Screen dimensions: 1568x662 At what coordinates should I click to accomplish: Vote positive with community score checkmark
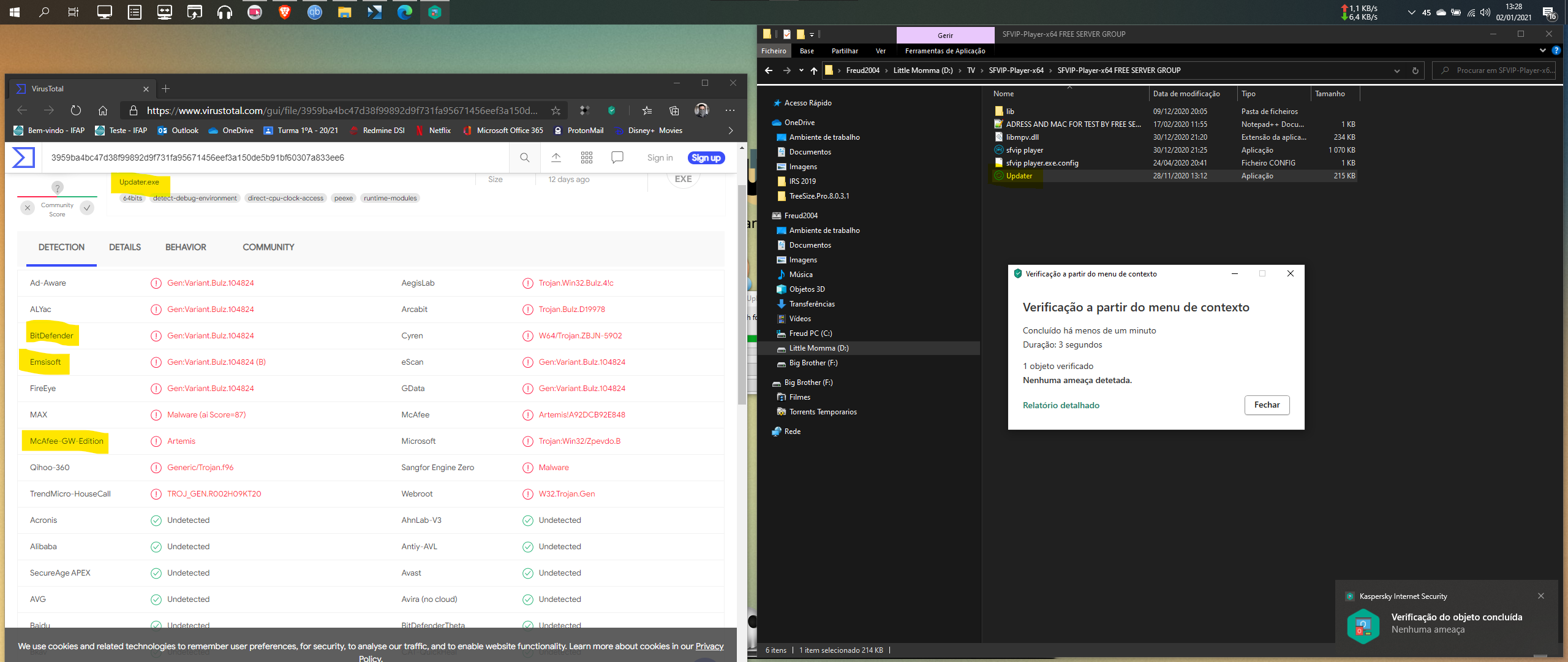tap(87, 208)
